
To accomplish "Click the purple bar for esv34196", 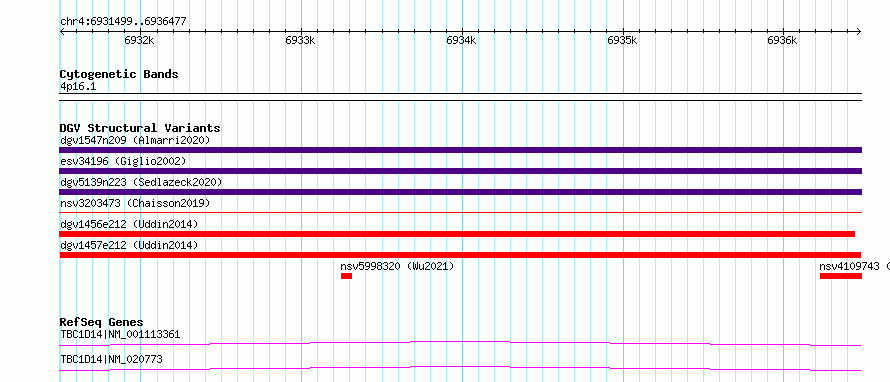I will click(x=460, y=171).
